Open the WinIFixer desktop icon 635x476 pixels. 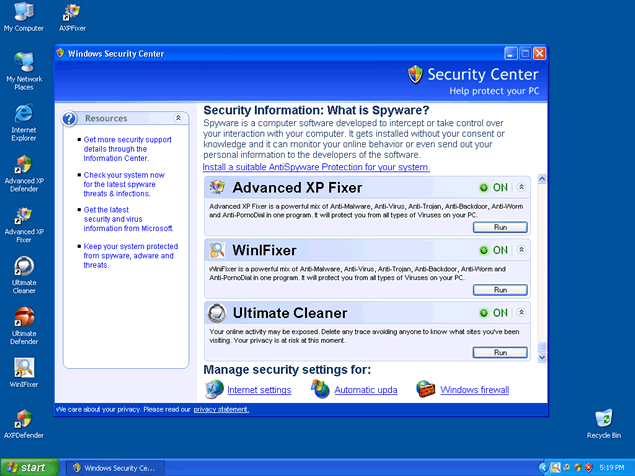coord(24,369)
